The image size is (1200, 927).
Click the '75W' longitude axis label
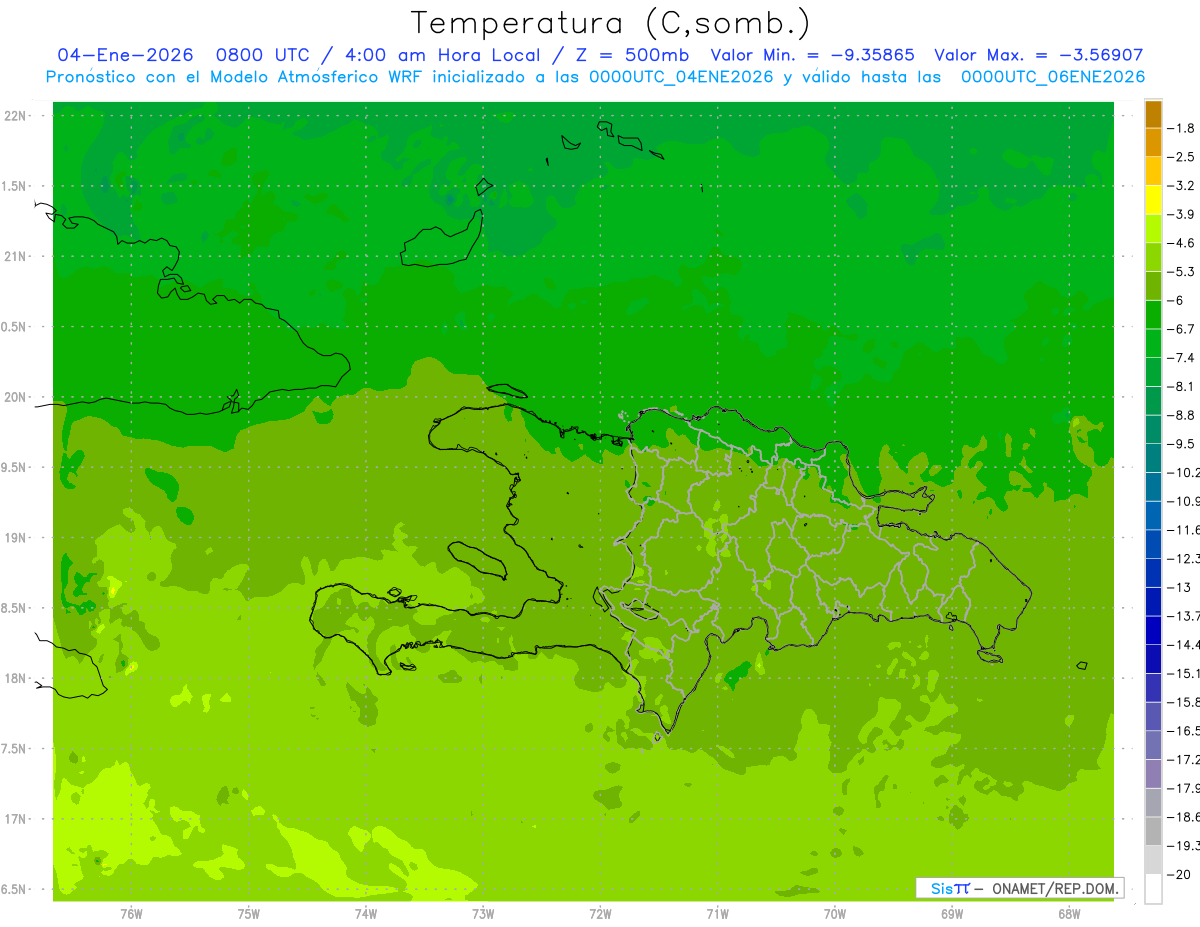point(249,913)
